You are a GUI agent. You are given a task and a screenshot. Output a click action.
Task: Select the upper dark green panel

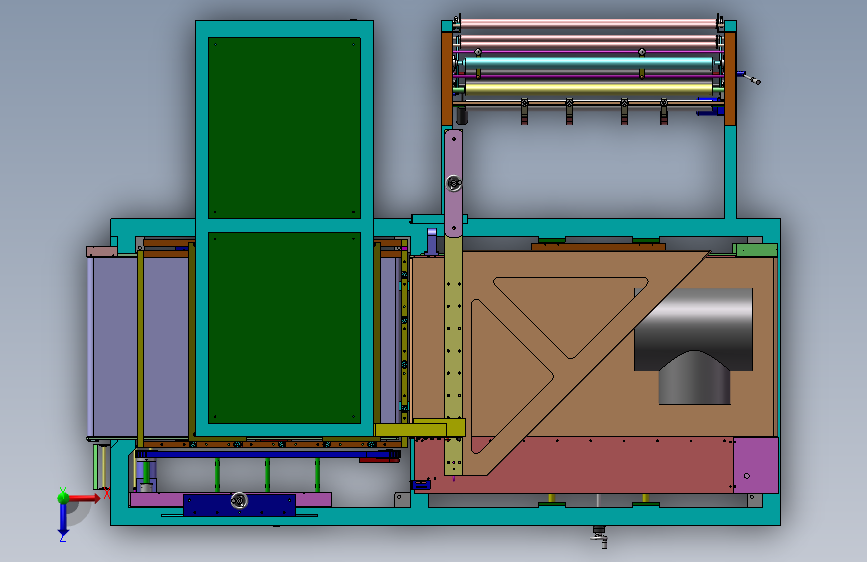point(284,128)
